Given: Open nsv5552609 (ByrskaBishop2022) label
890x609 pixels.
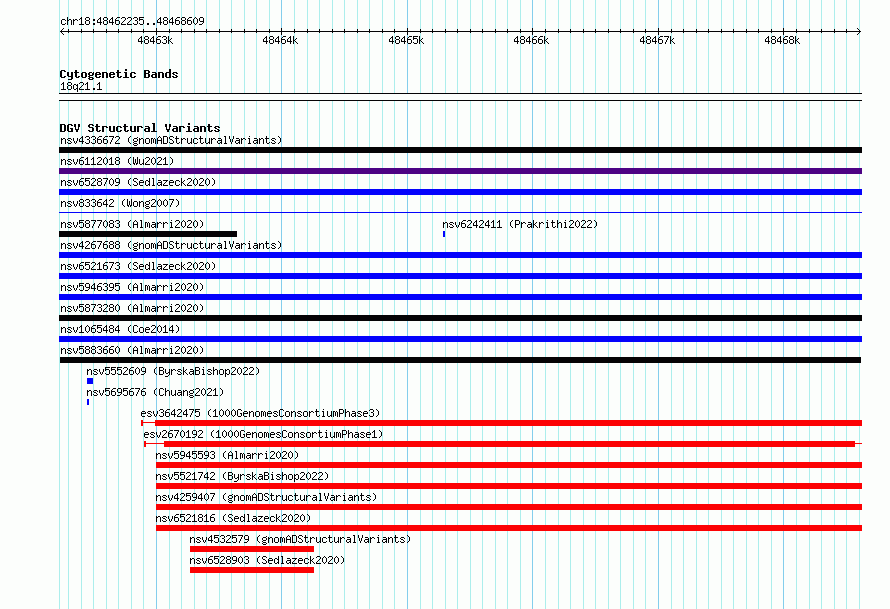Looking at the screenshot, I should pos(173,371).
